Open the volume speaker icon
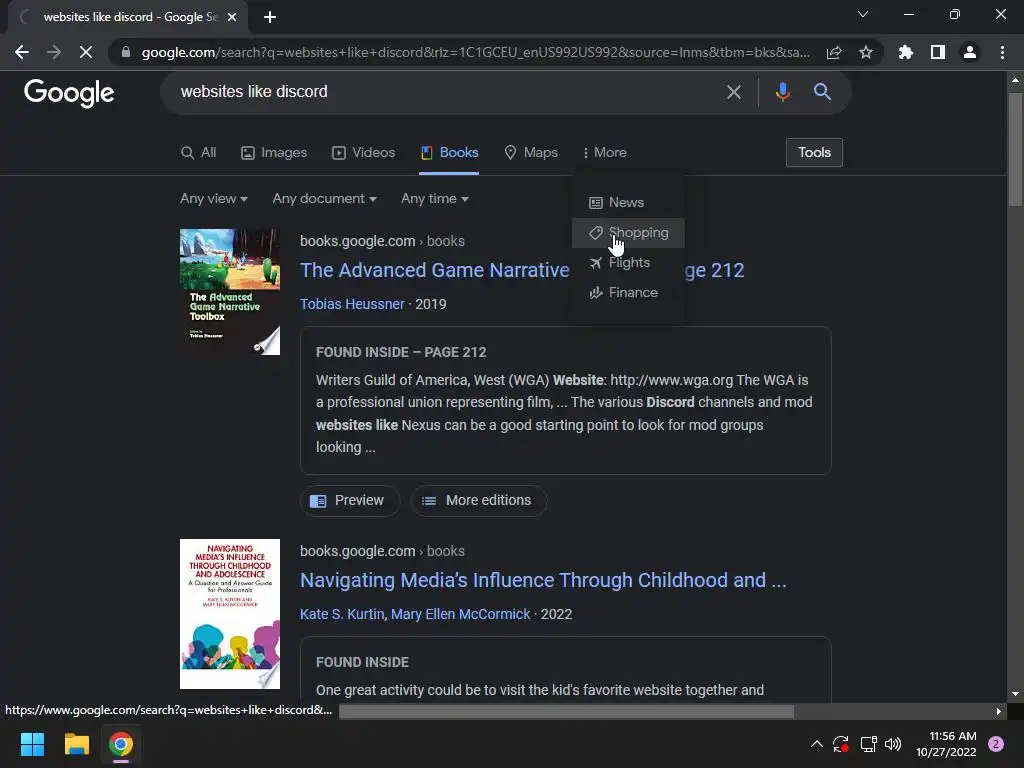This screenshot has width=1024, height=768. click(x=893, y=744)
